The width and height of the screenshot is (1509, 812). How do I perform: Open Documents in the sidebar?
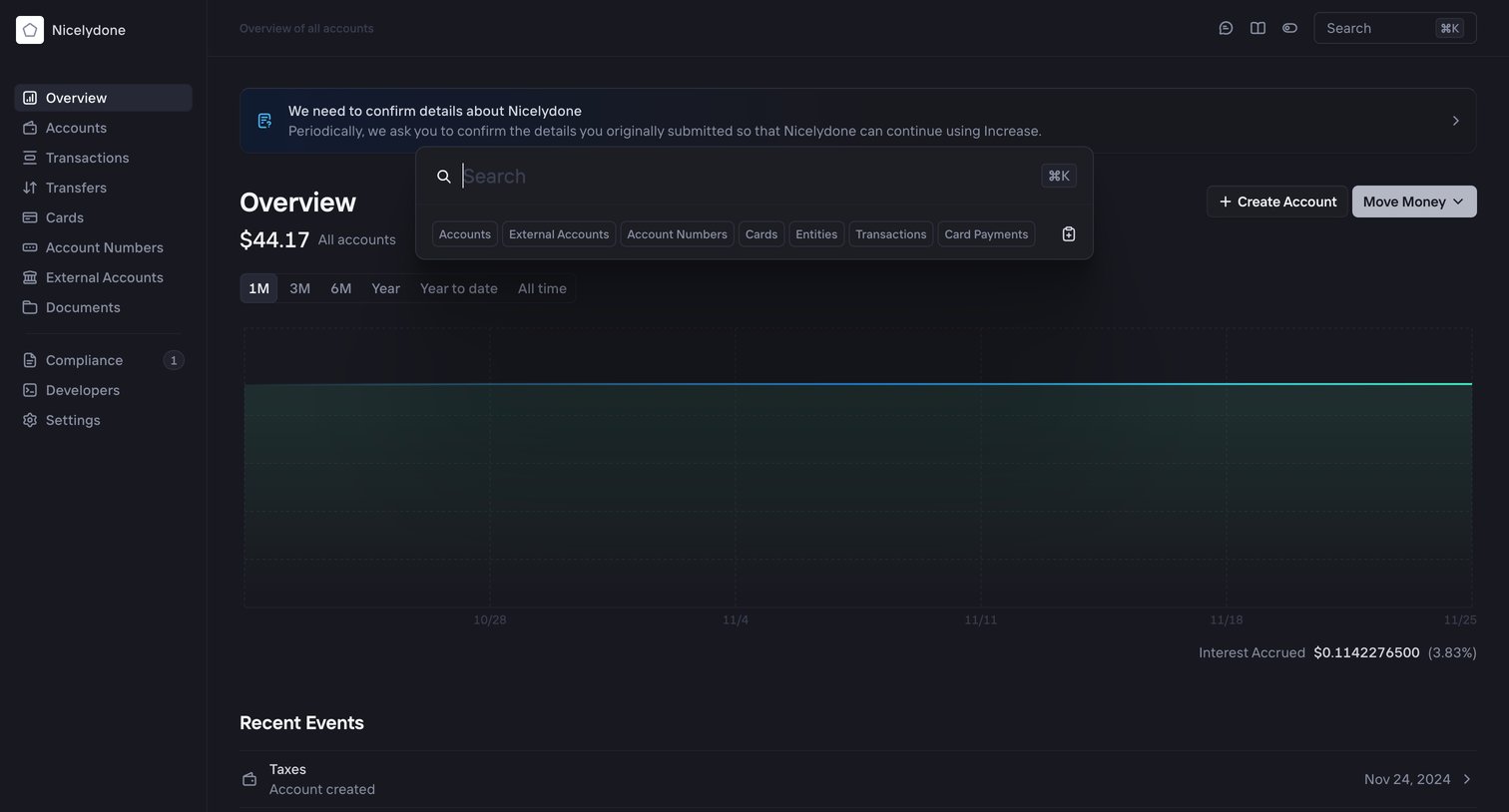click(x=104, y=307)
